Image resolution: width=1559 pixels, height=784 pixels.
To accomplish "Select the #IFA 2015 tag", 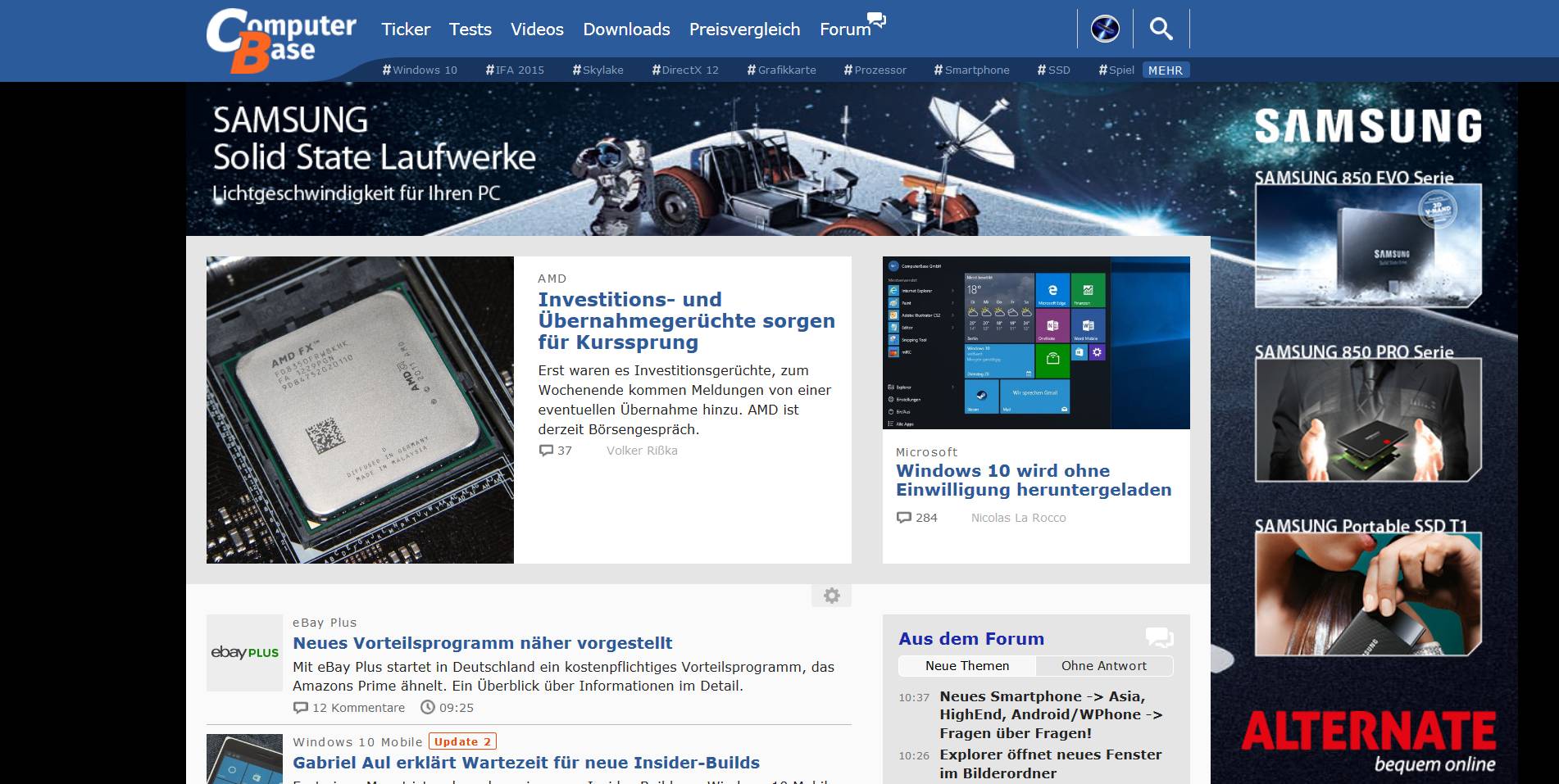I will (515, 70).
